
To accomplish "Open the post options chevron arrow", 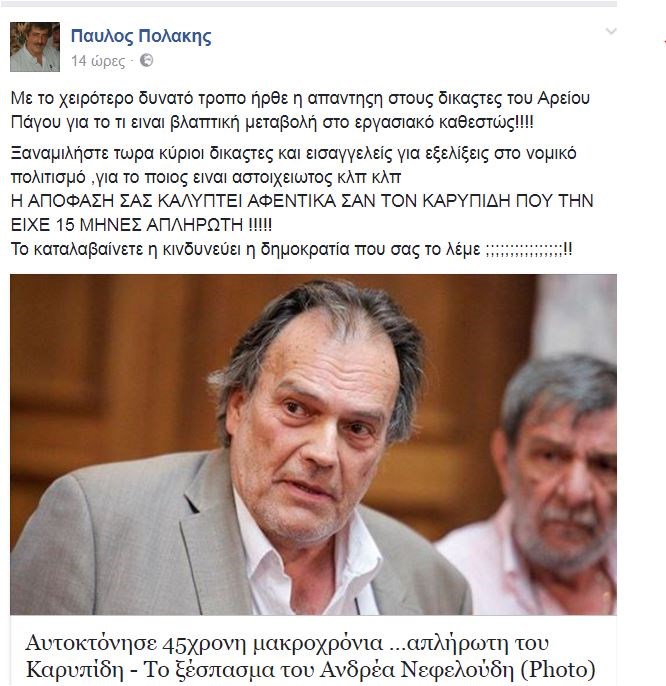I will pyautogui.click(x=611, y=32).
